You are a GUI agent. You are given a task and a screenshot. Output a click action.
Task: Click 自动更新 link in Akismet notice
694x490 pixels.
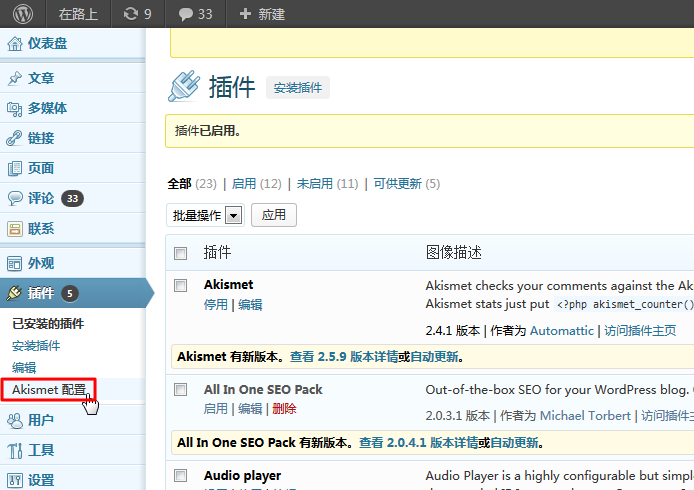(x=434, y=357)
